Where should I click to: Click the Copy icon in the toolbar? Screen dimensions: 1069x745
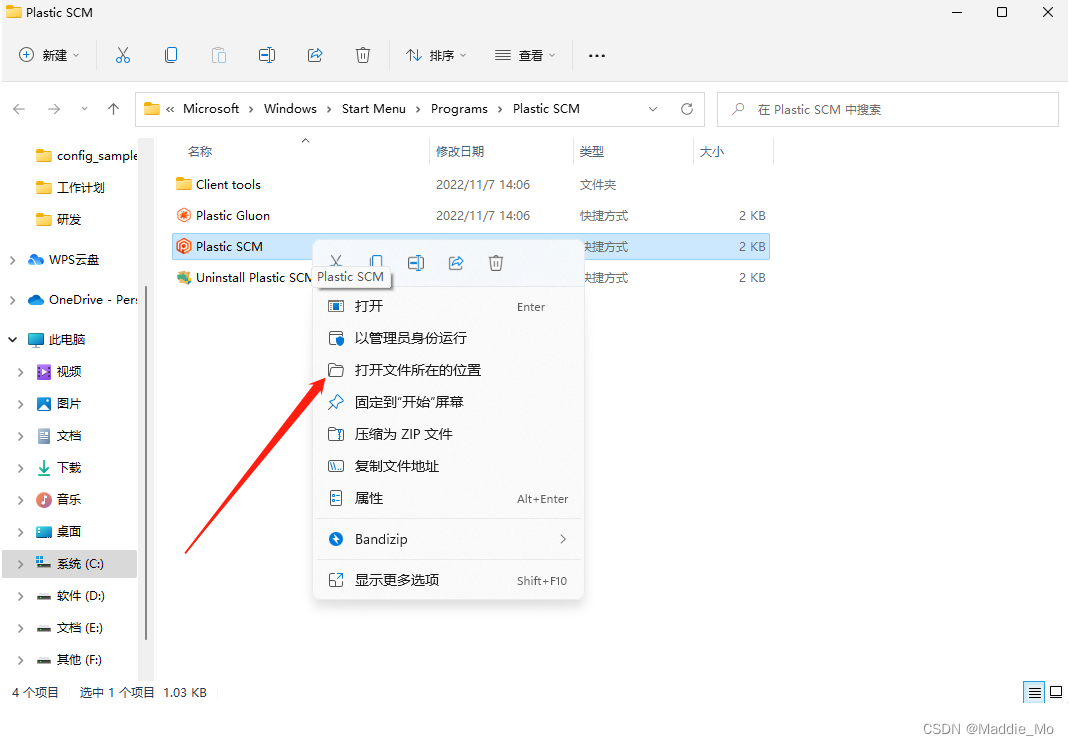pos(171,55)
